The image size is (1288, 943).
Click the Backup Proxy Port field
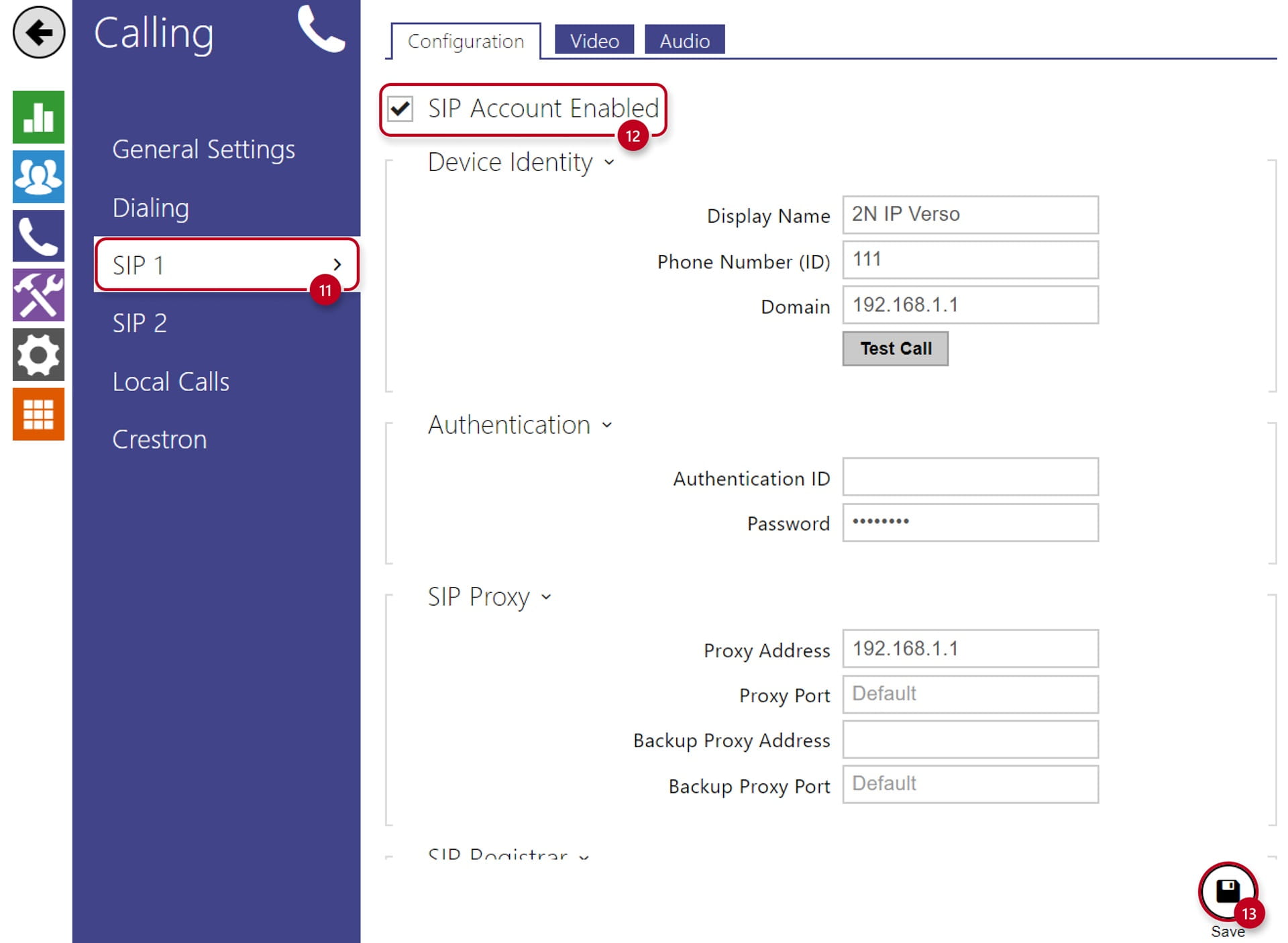(970, 784)
